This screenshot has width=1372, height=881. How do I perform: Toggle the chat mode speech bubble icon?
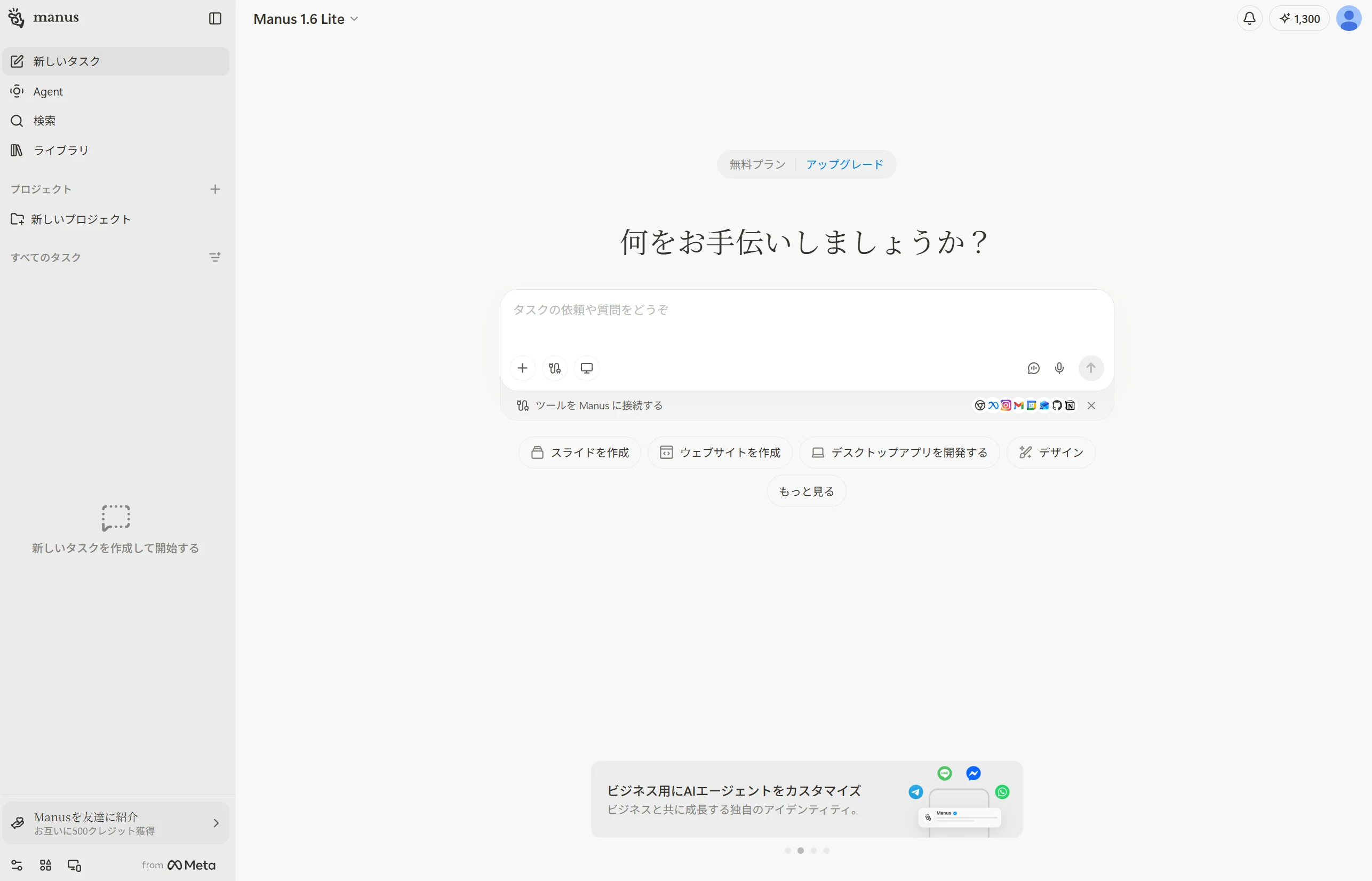click(1033, 368)
